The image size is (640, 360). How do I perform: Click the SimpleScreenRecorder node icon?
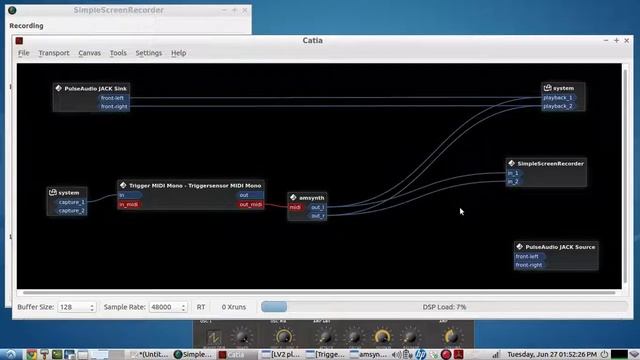coord(511,163)
